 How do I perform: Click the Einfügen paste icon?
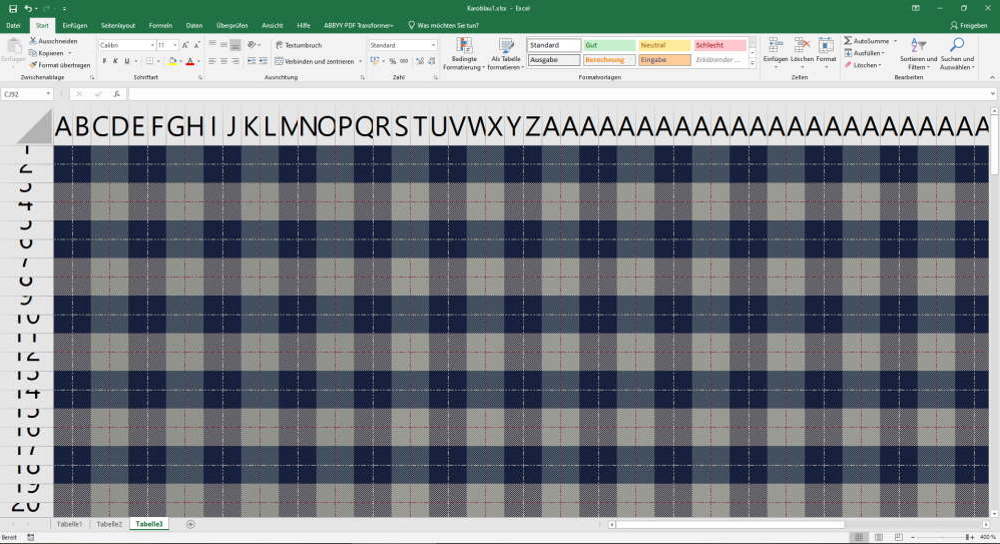click(13, 51)
